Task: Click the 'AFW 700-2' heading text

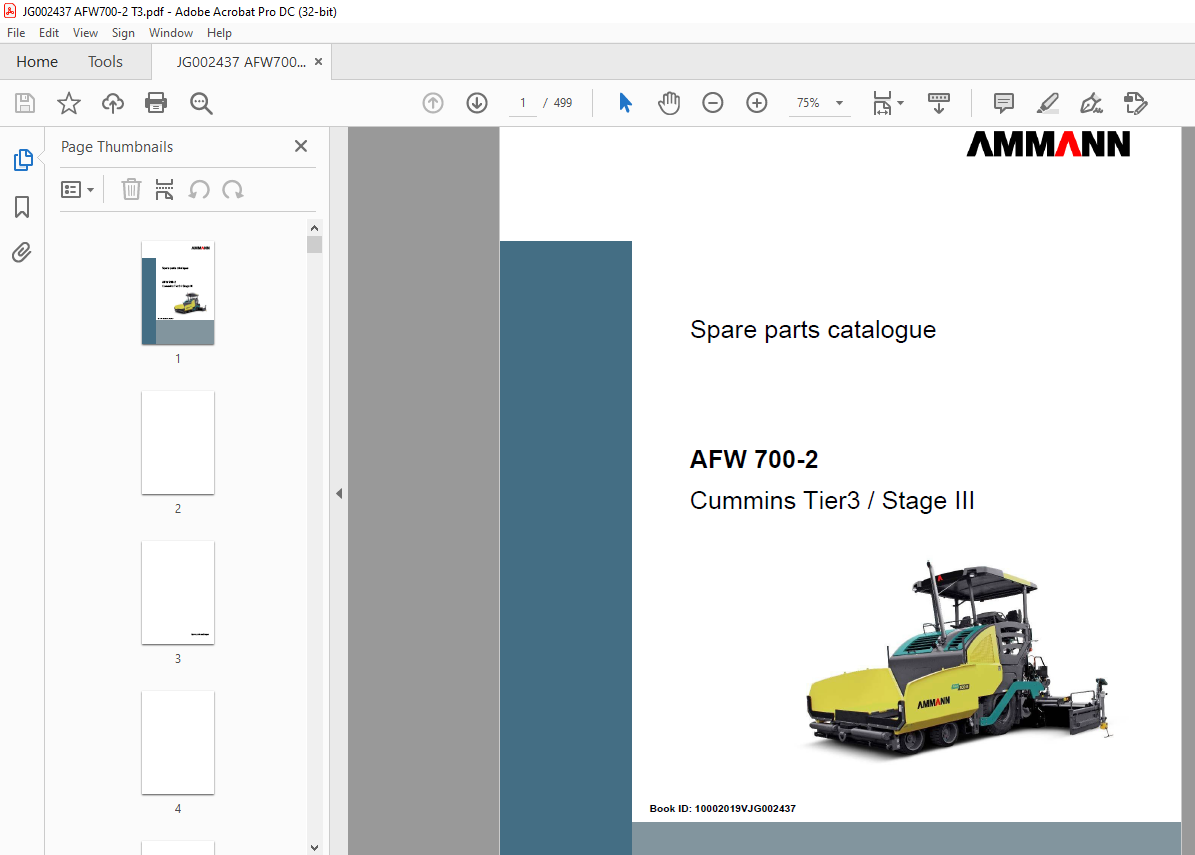Action: (x=754, y=460)
